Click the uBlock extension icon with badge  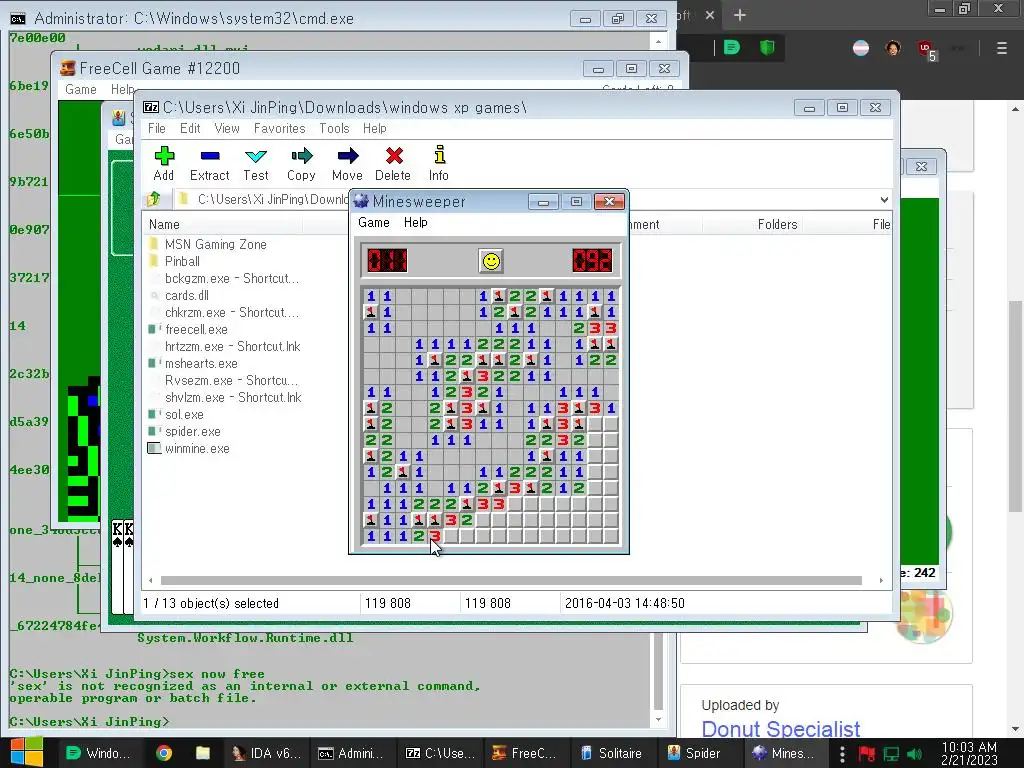point(927,50)
